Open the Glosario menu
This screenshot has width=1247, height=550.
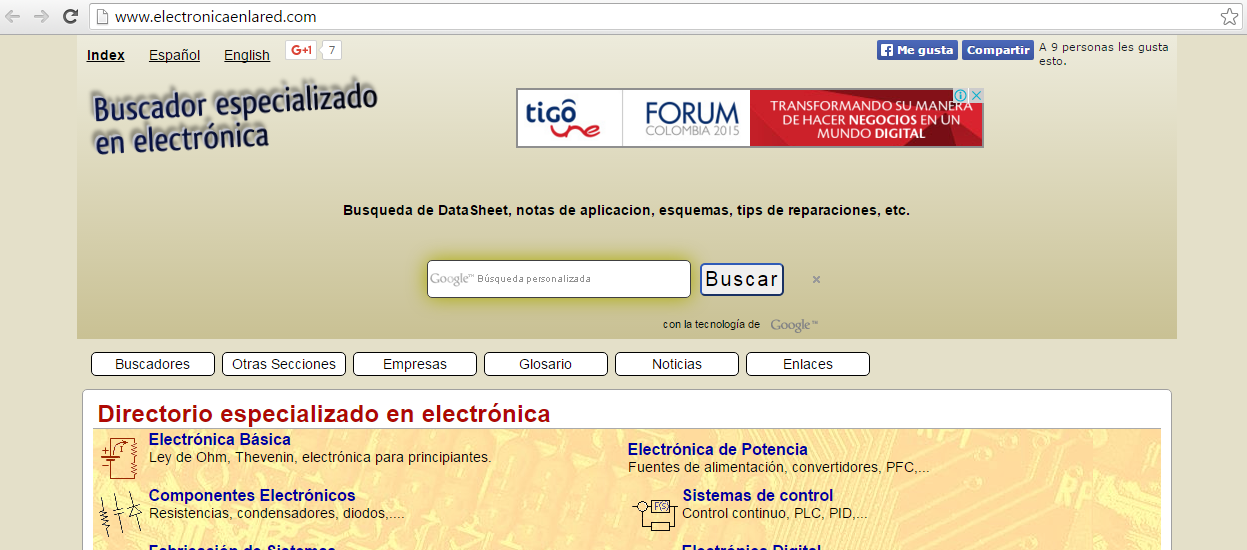pyautogui.click(x=546, y=364)
